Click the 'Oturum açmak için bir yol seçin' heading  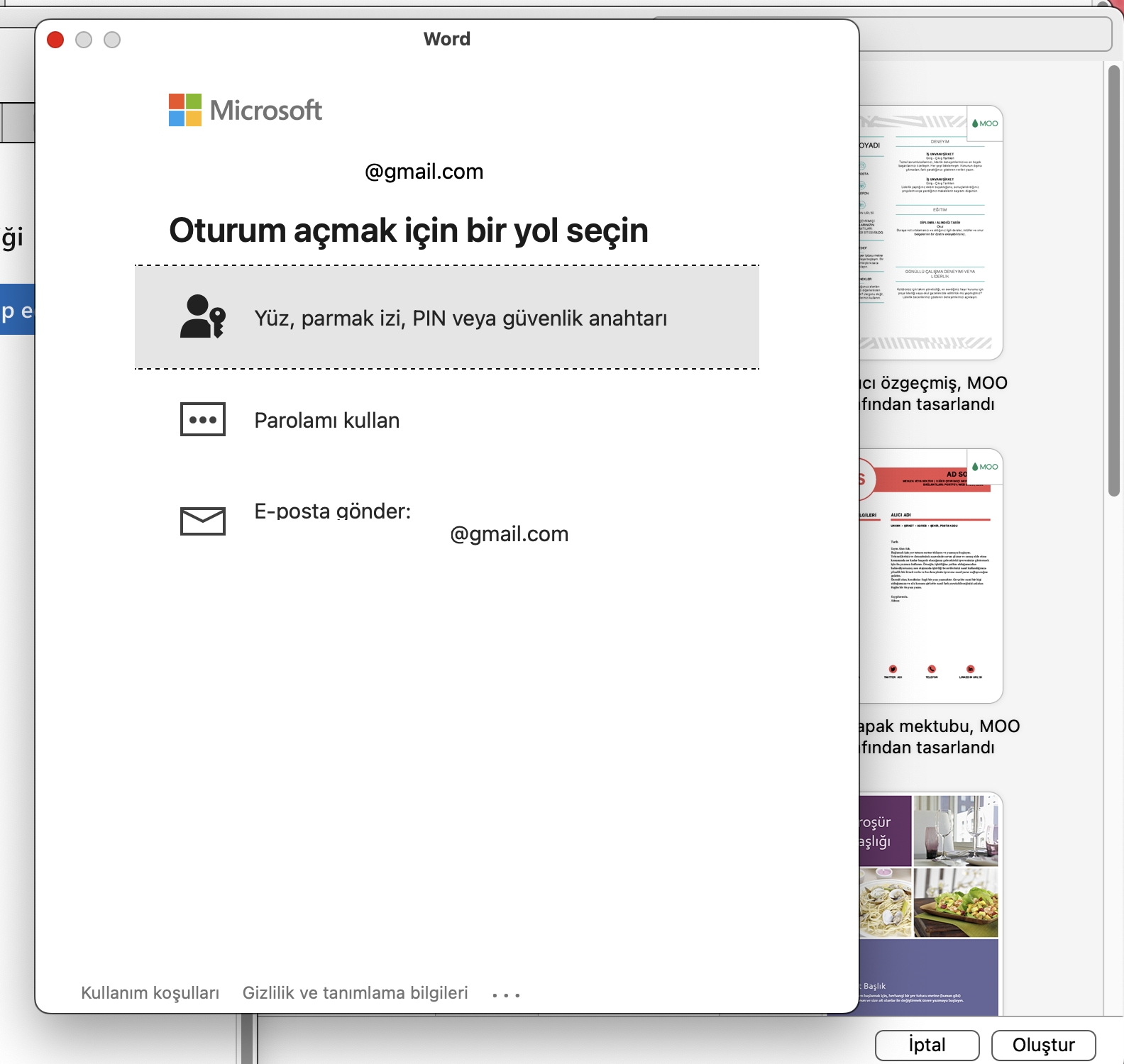tap(409, 231)
